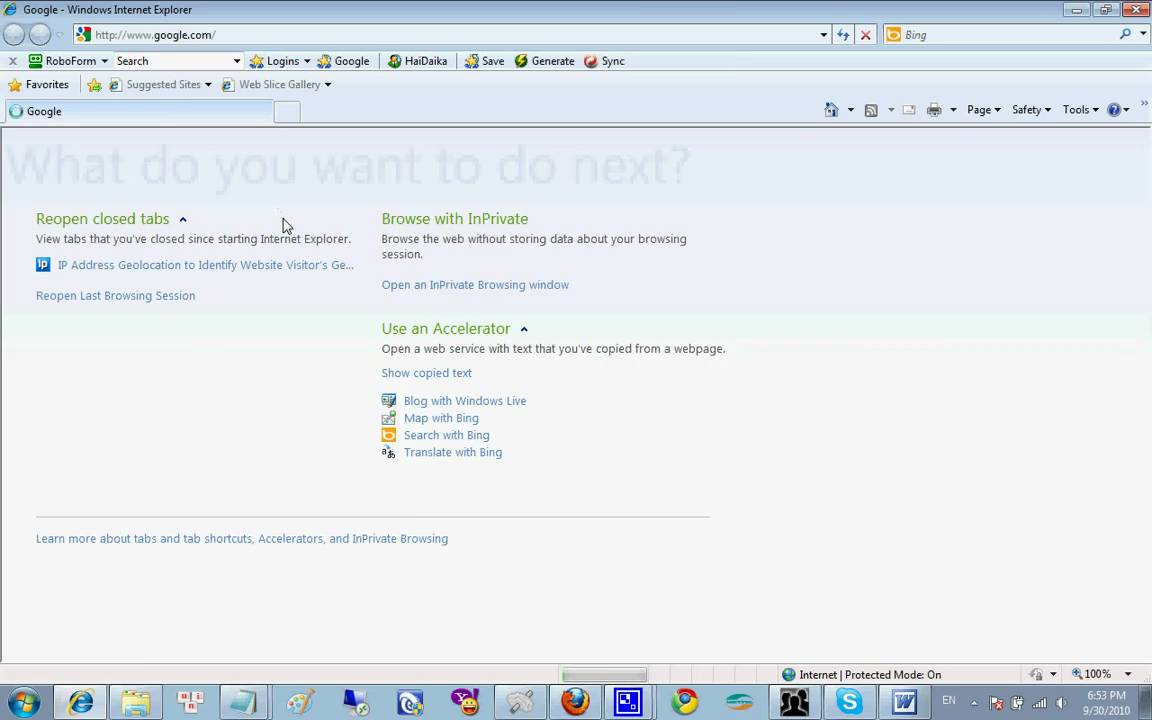The height and width of the screenshot is (720, 1152).
Task: Open Firefox from the taskbar
Action: [x=575, y=702]
